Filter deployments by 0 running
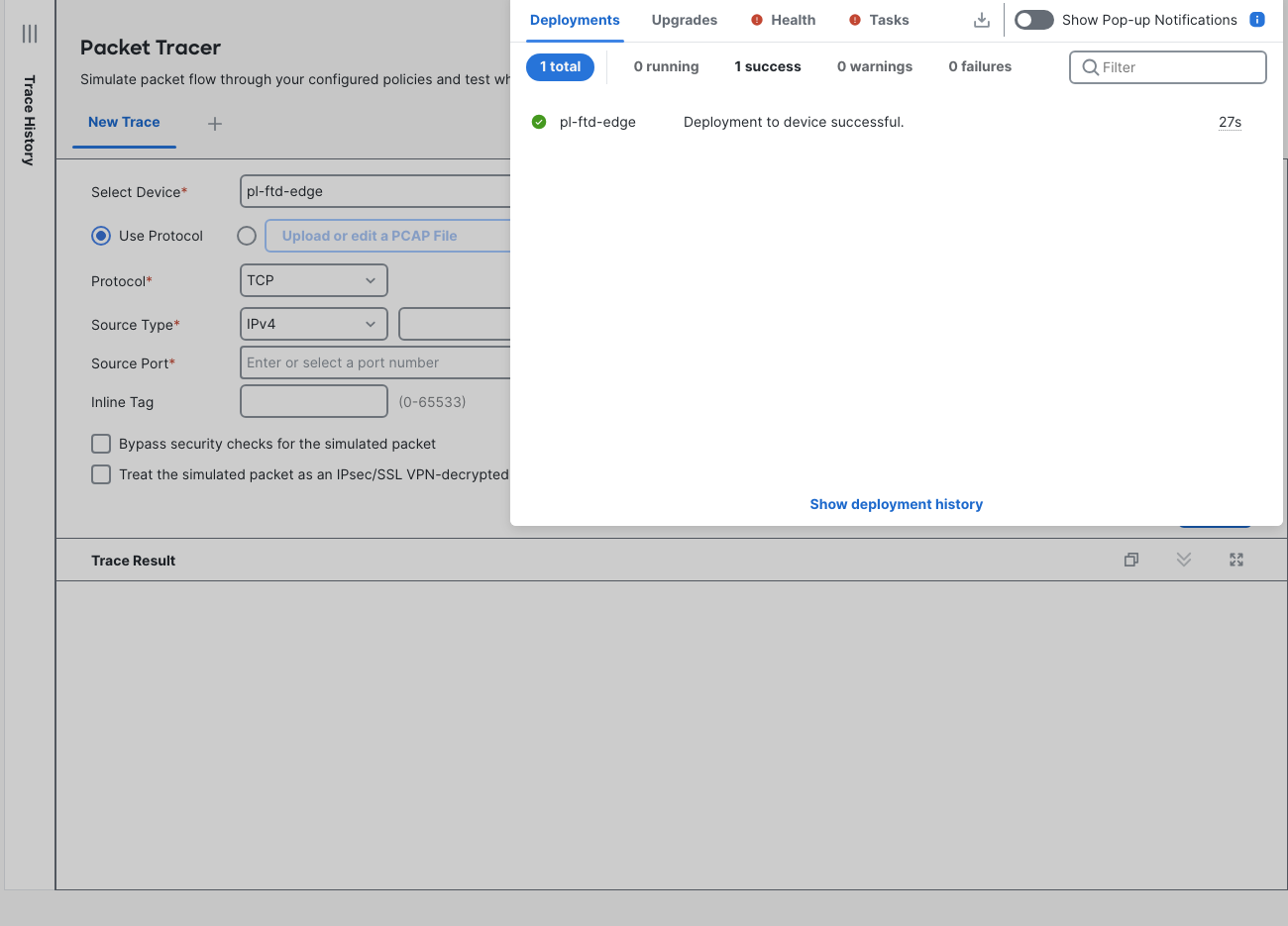 [x=667, y=66]
